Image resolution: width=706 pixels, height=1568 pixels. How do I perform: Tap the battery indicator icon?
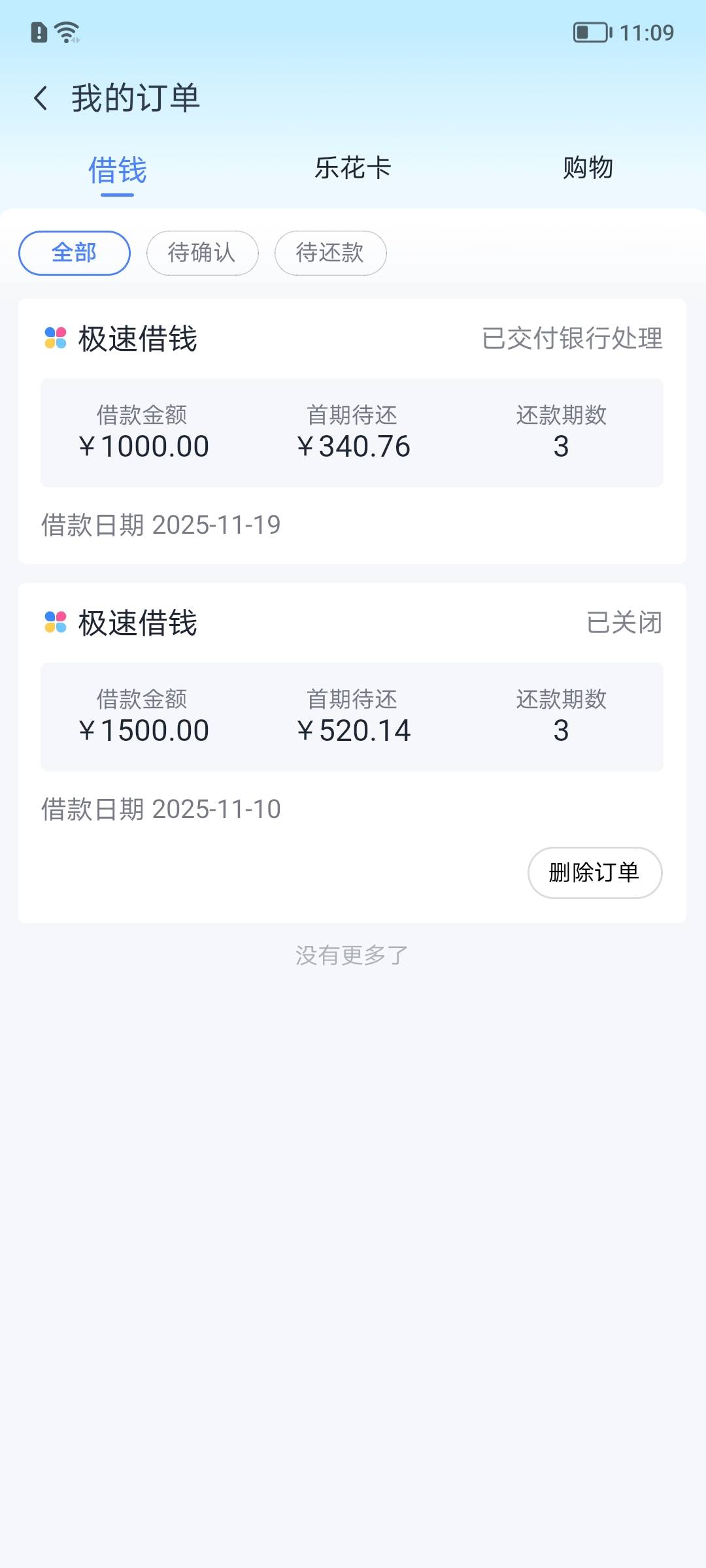click(592, 32)
